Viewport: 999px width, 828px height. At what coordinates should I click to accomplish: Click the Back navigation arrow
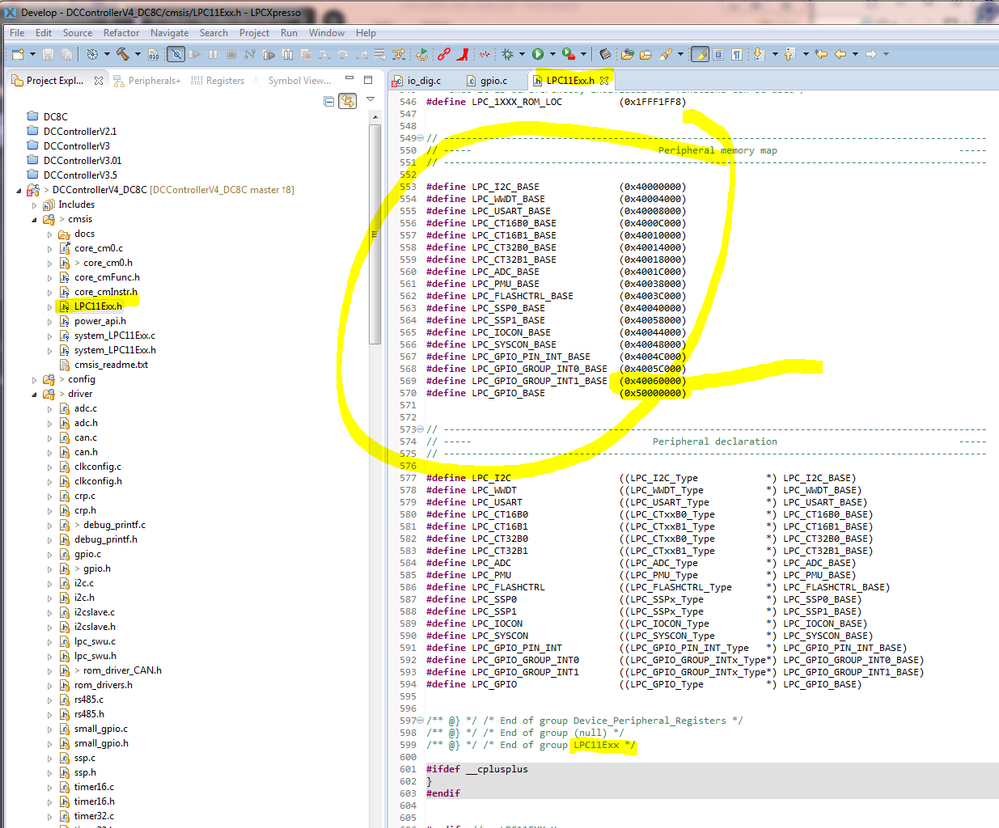840,54
